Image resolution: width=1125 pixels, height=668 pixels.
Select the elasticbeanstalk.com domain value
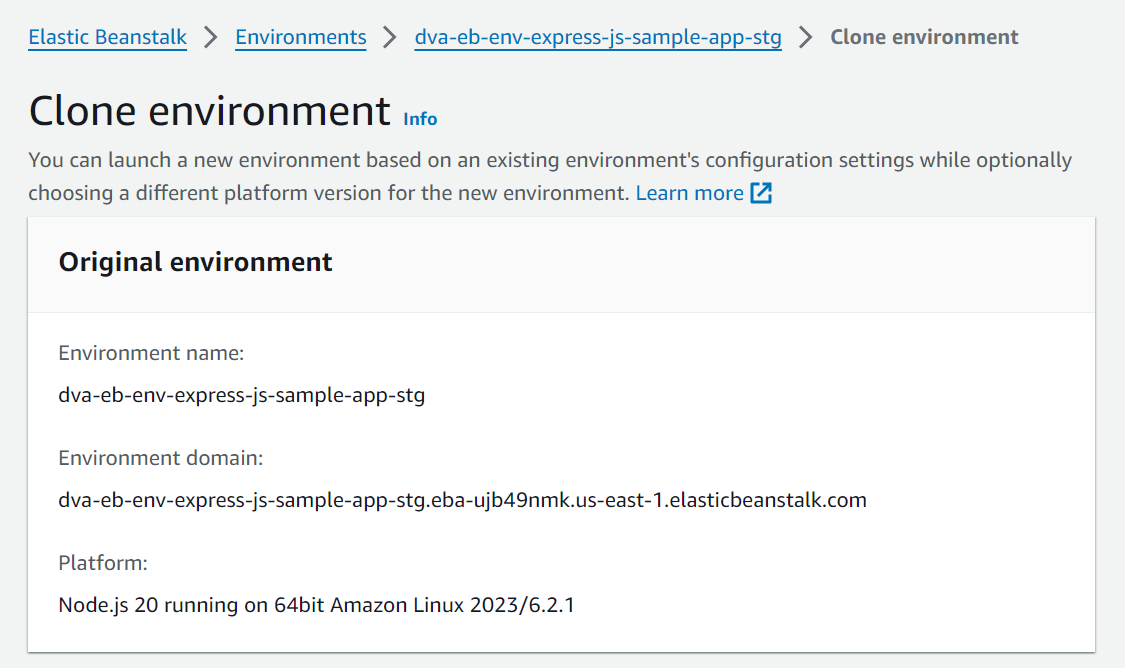(462, 500)
